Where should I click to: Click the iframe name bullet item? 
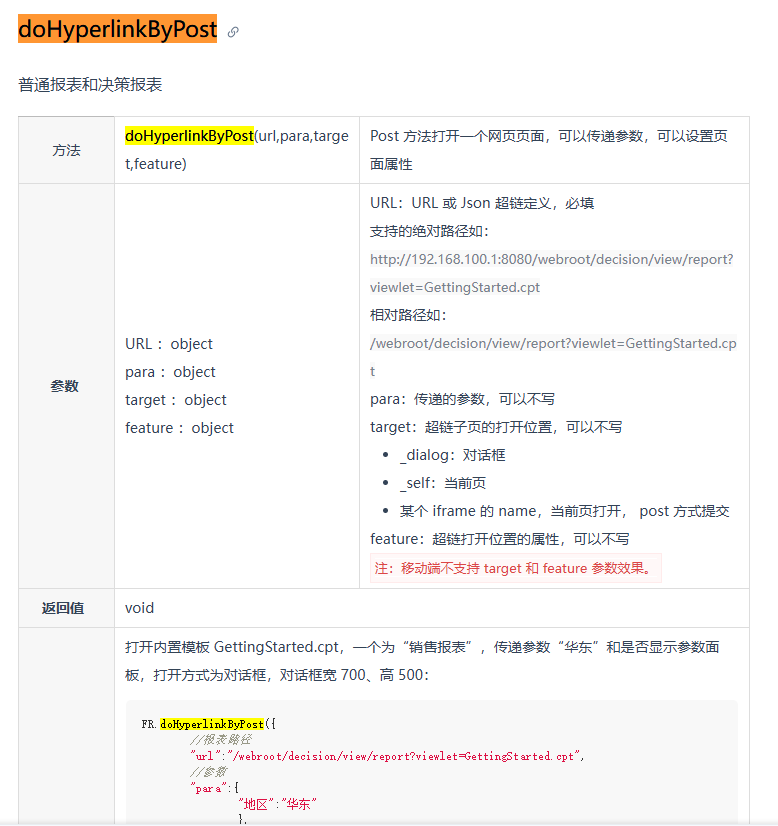(x=564, y=511)
